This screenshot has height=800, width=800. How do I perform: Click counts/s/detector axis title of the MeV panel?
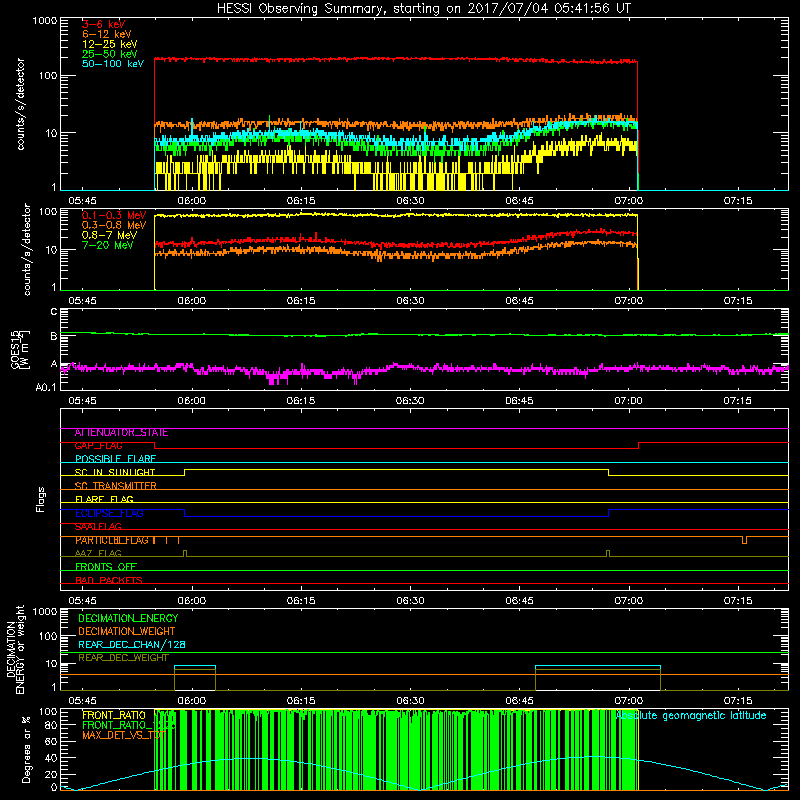click(x=27, y=250)
